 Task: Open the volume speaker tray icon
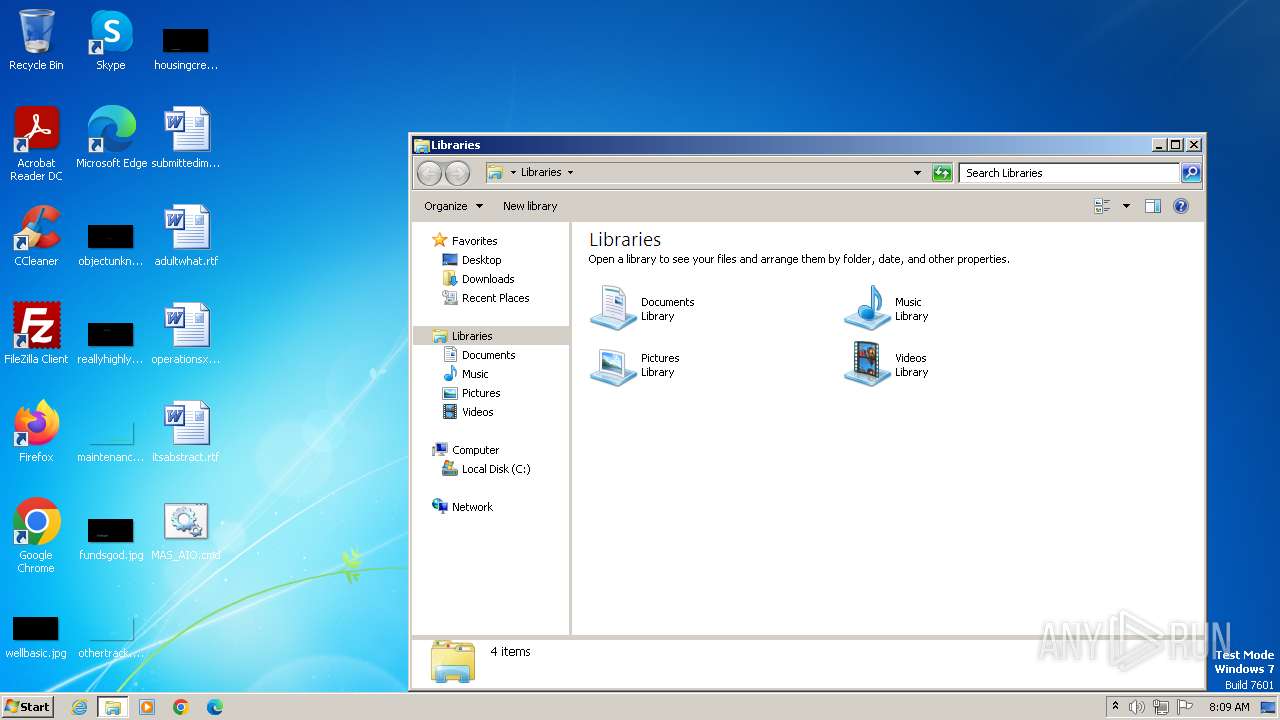point(1137,707)
